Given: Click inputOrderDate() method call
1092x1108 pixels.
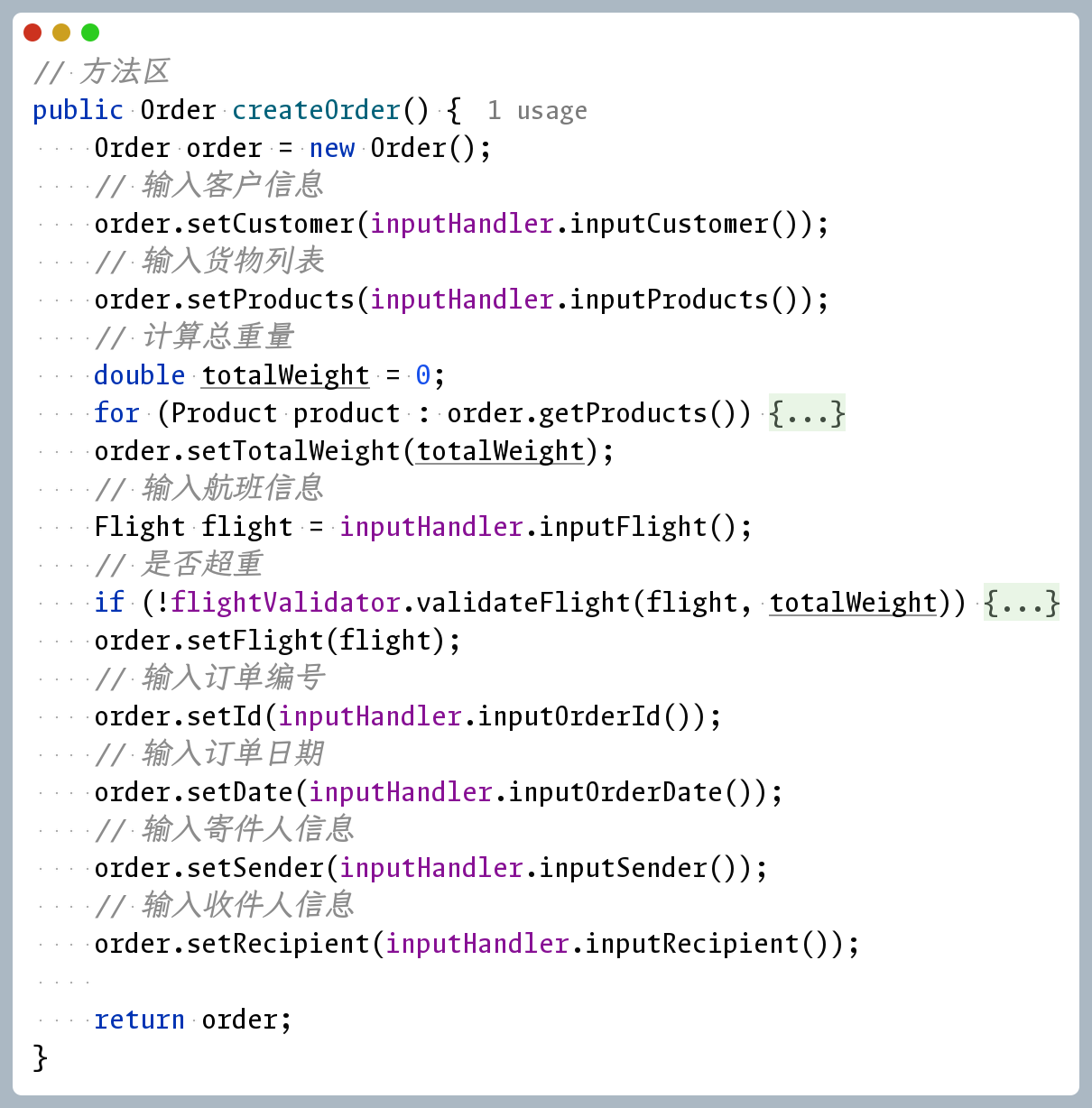Looking at the screenshot, I should point(637,792).
